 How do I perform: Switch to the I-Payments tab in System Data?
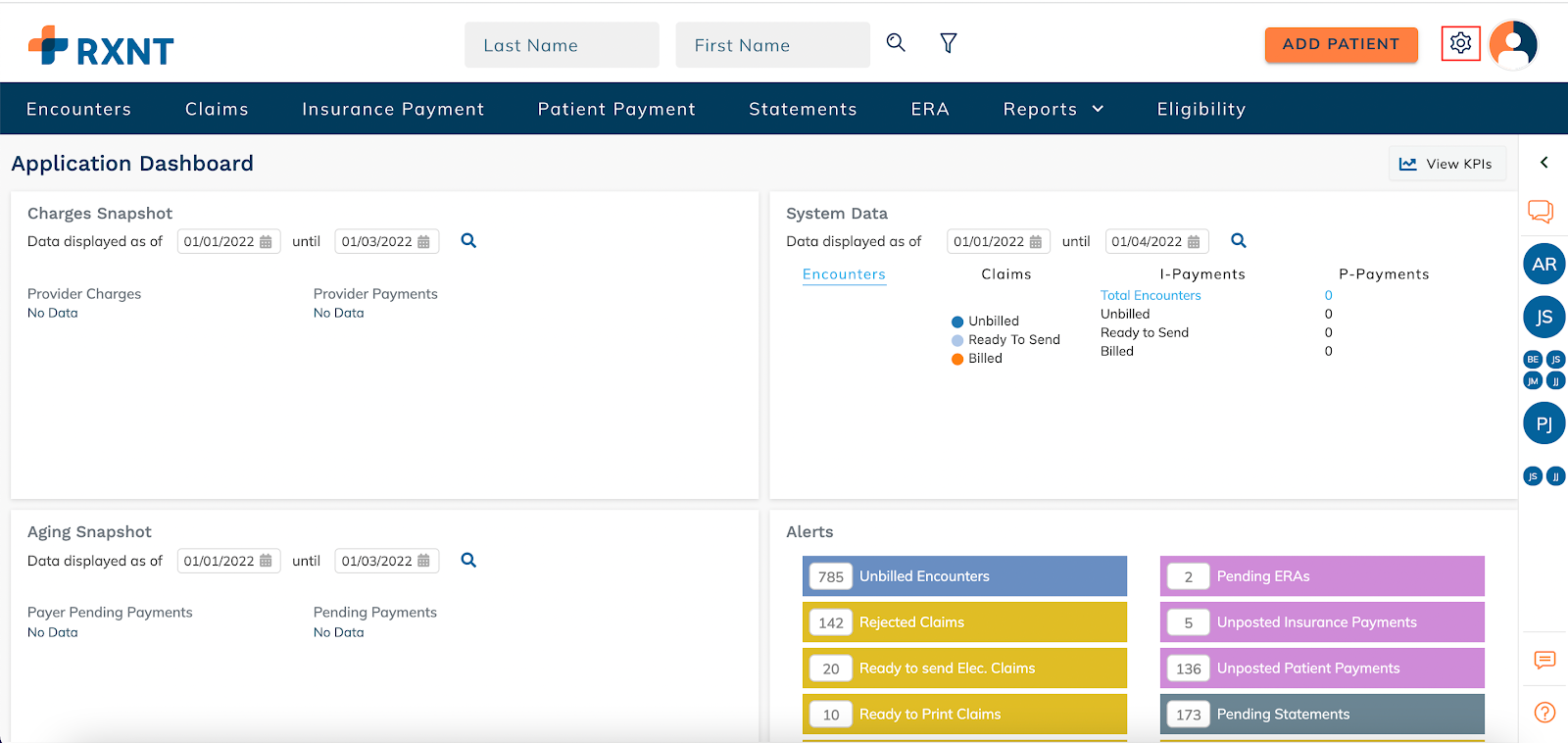(x=1202, y=274)
